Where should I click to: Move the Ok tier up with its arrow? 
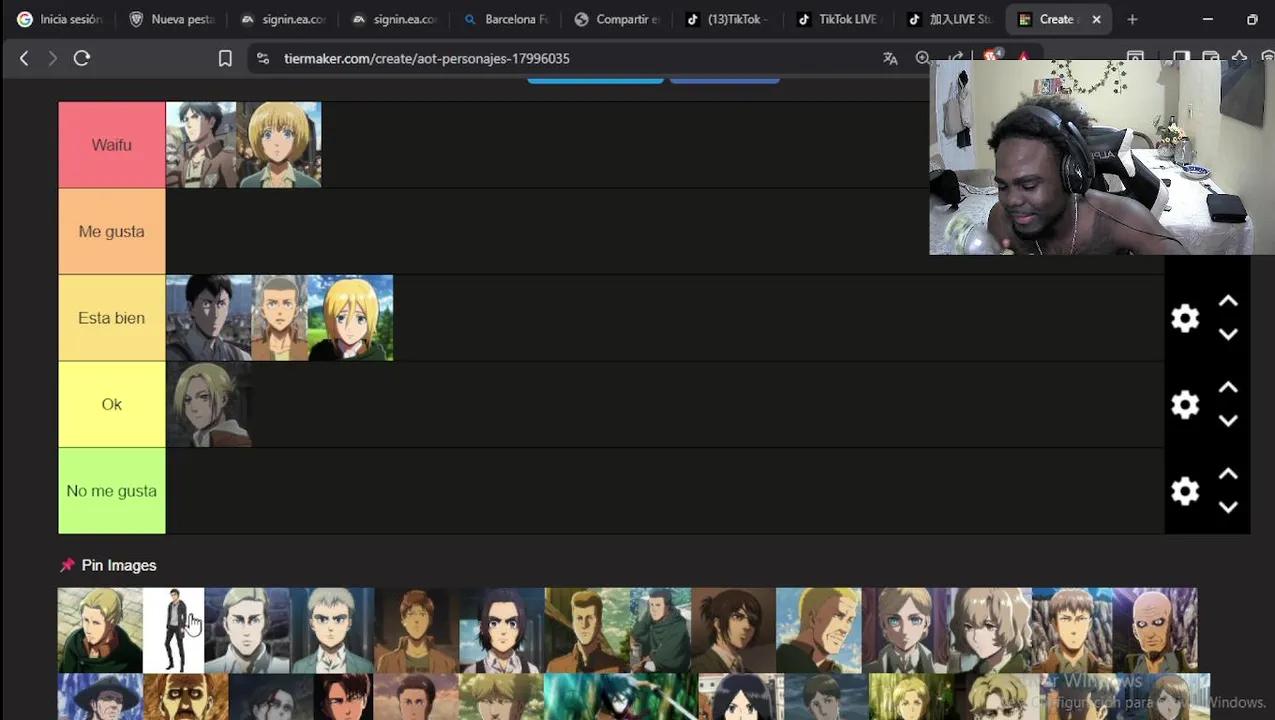[1228, 388]
